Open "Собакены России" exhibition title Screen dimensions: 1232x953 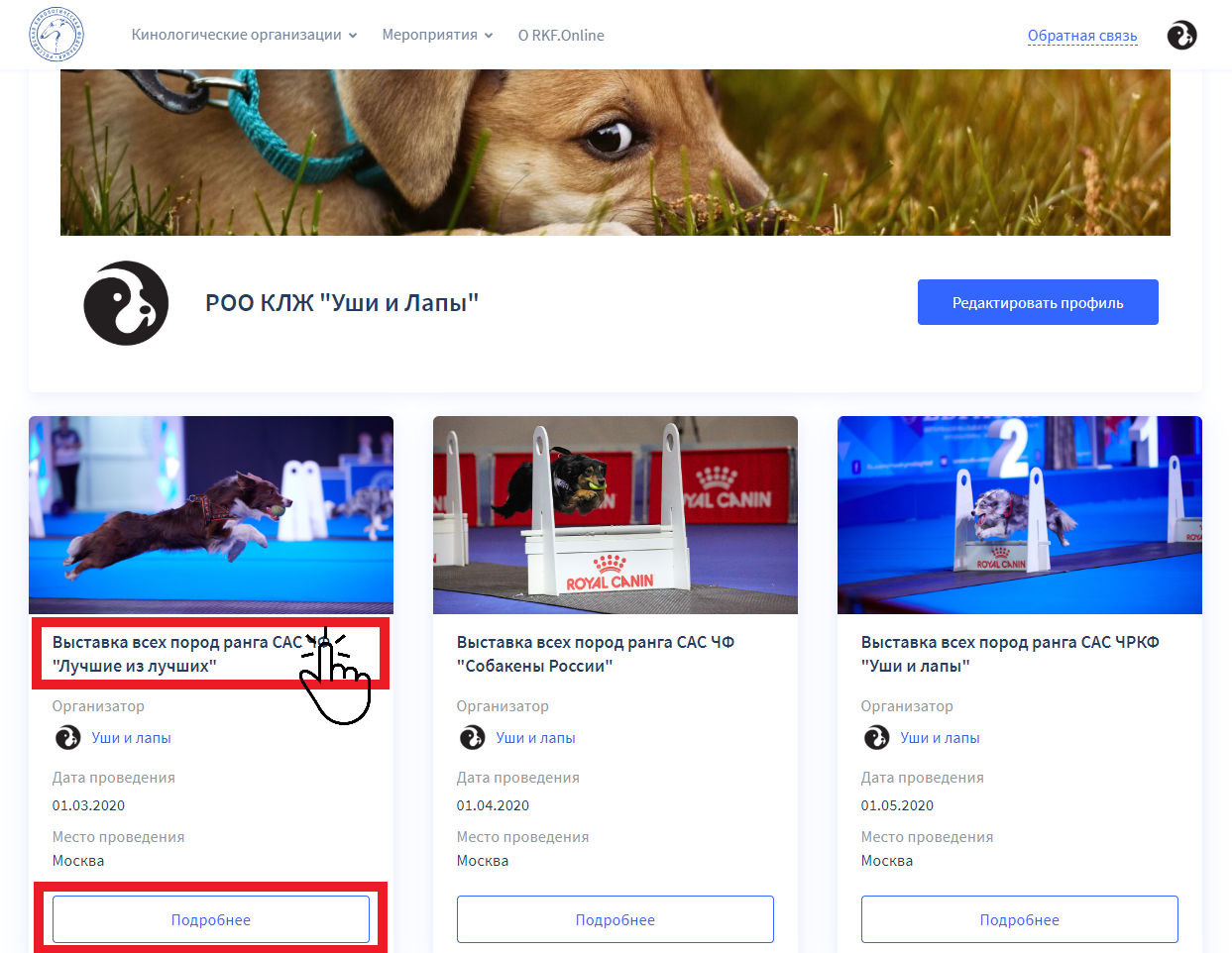(595, 654)
